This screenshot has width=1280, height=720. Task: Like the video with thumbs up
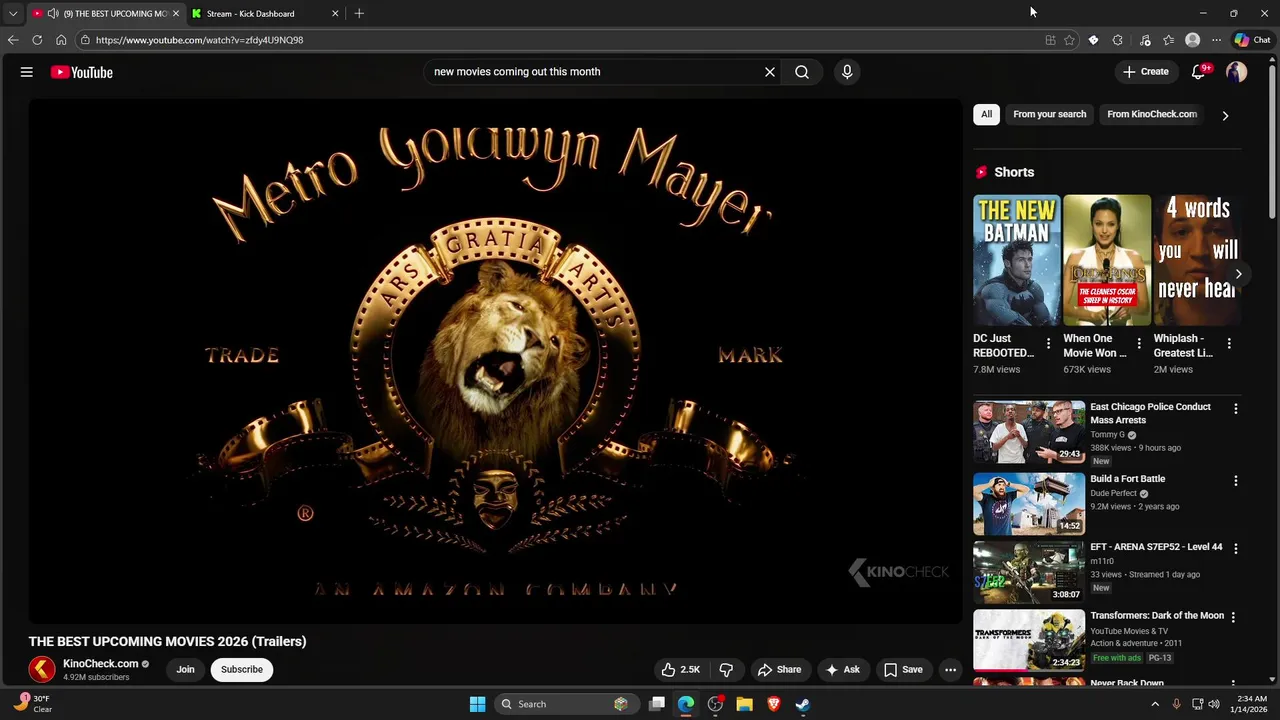680,670
